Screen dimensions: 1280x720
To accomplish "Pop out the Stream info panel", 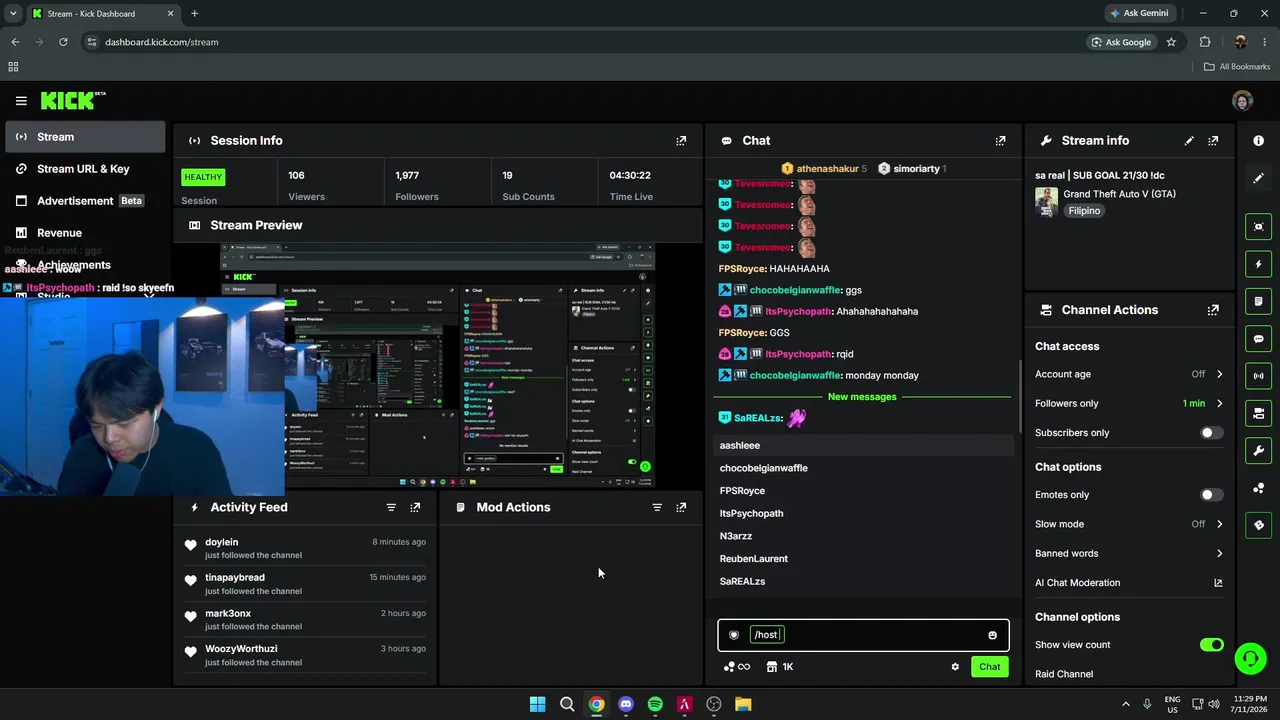I will [1213, 141].
